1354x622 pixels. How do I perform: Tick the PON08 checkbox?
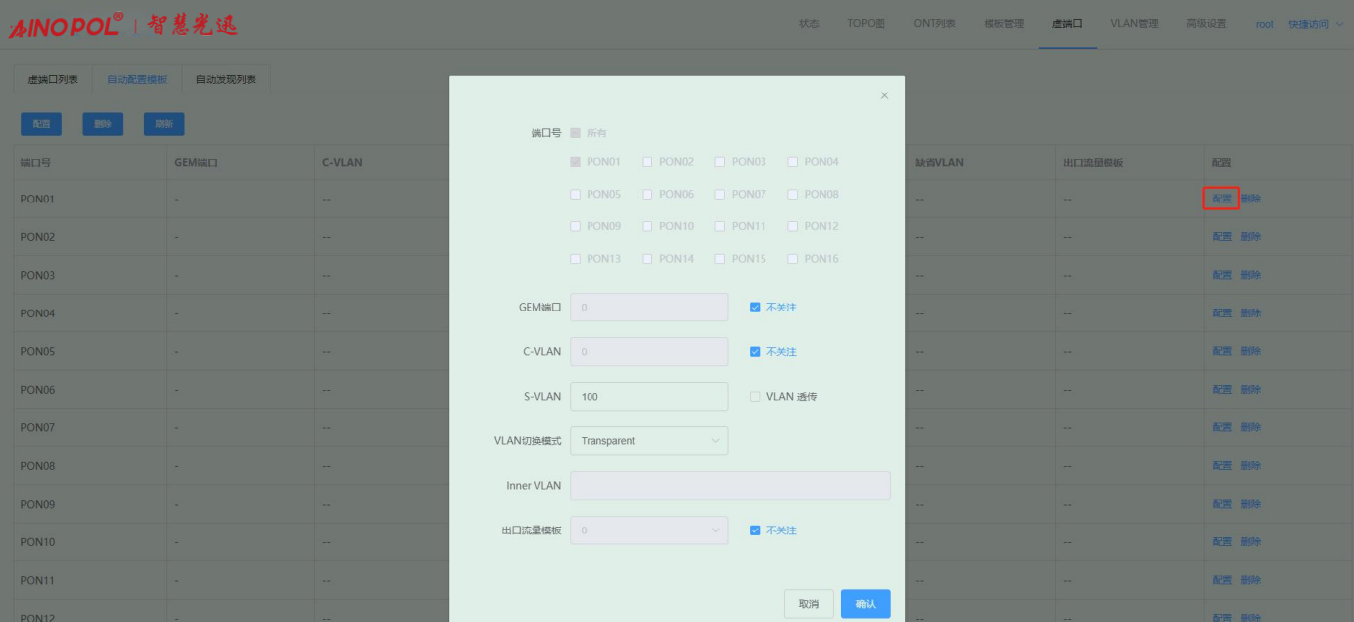point(793,195)
